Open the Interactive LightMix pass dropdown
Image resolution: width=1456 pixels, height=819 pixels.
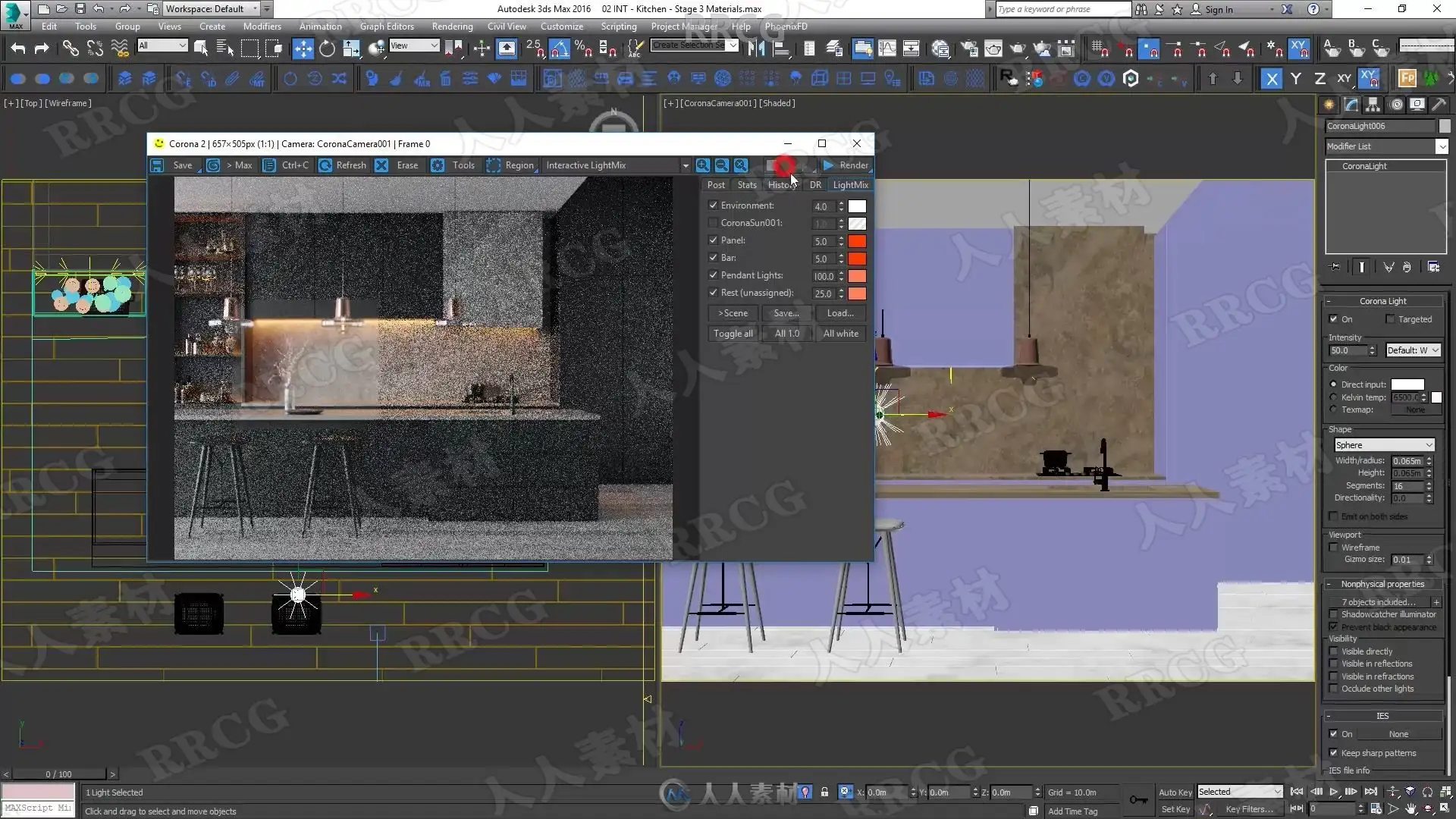click(x=685, y=165)
